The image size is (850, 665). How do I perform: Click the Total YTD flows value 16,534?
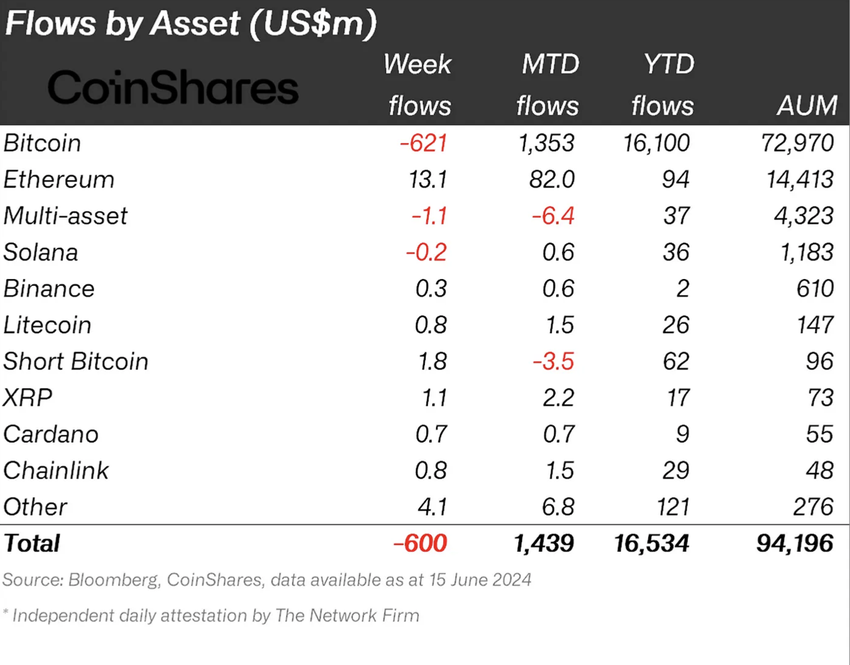[651, 543]
